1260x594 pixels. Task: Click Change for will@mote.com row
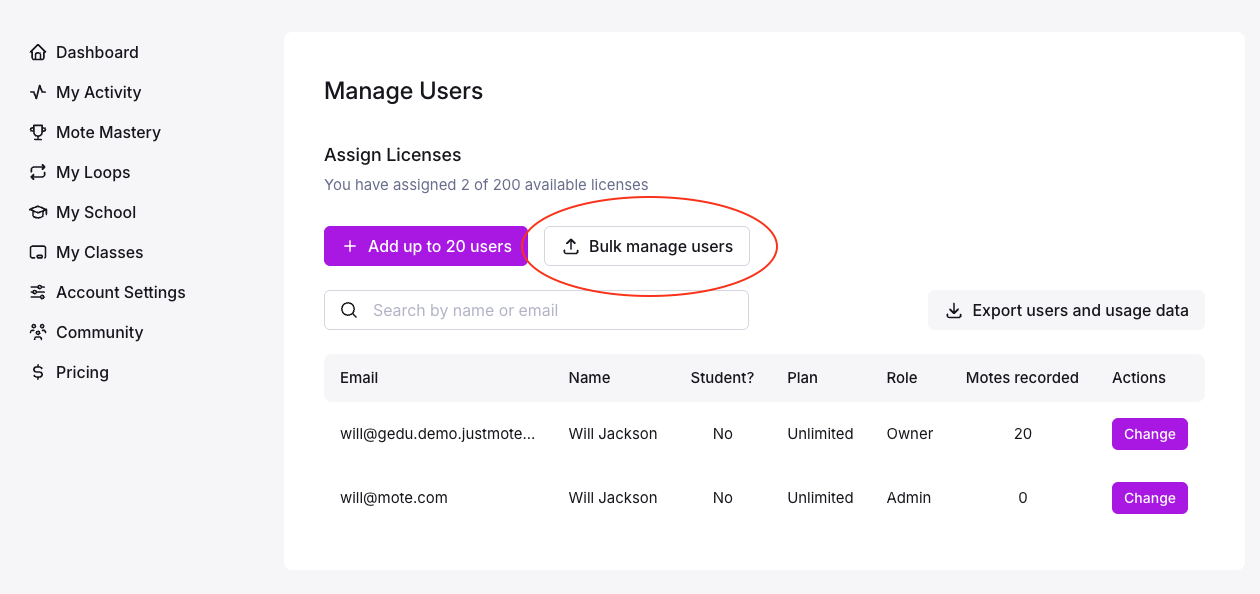tap(1150, 498)
